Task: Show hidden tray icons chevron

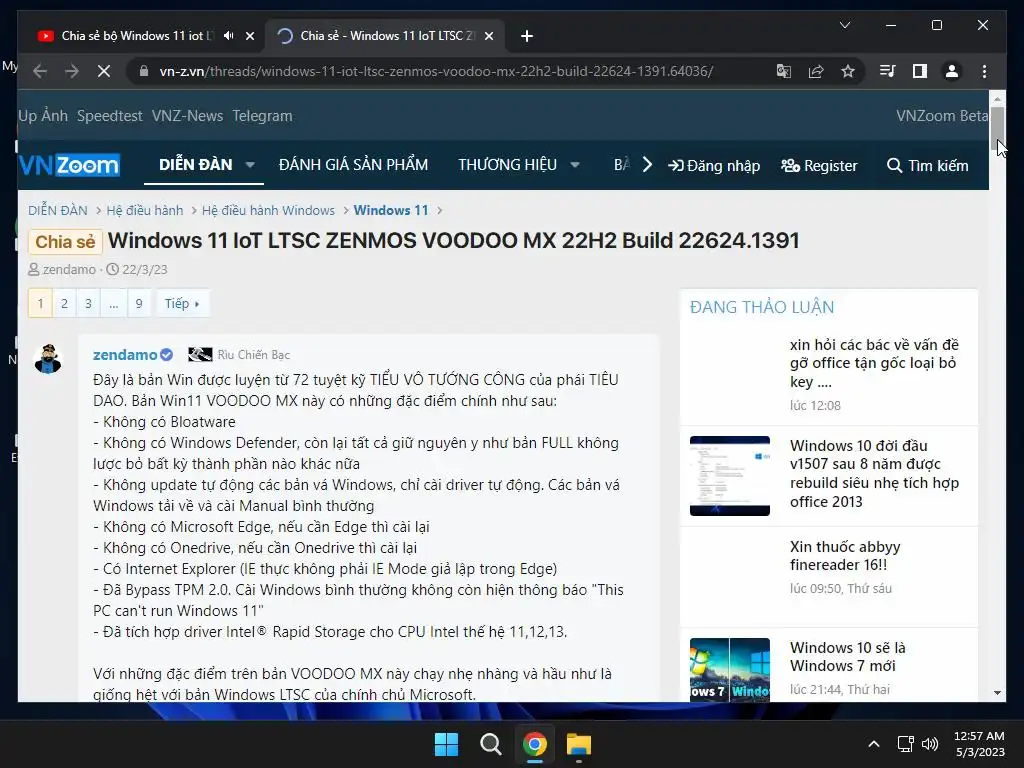Action: [x=874, y=744]
